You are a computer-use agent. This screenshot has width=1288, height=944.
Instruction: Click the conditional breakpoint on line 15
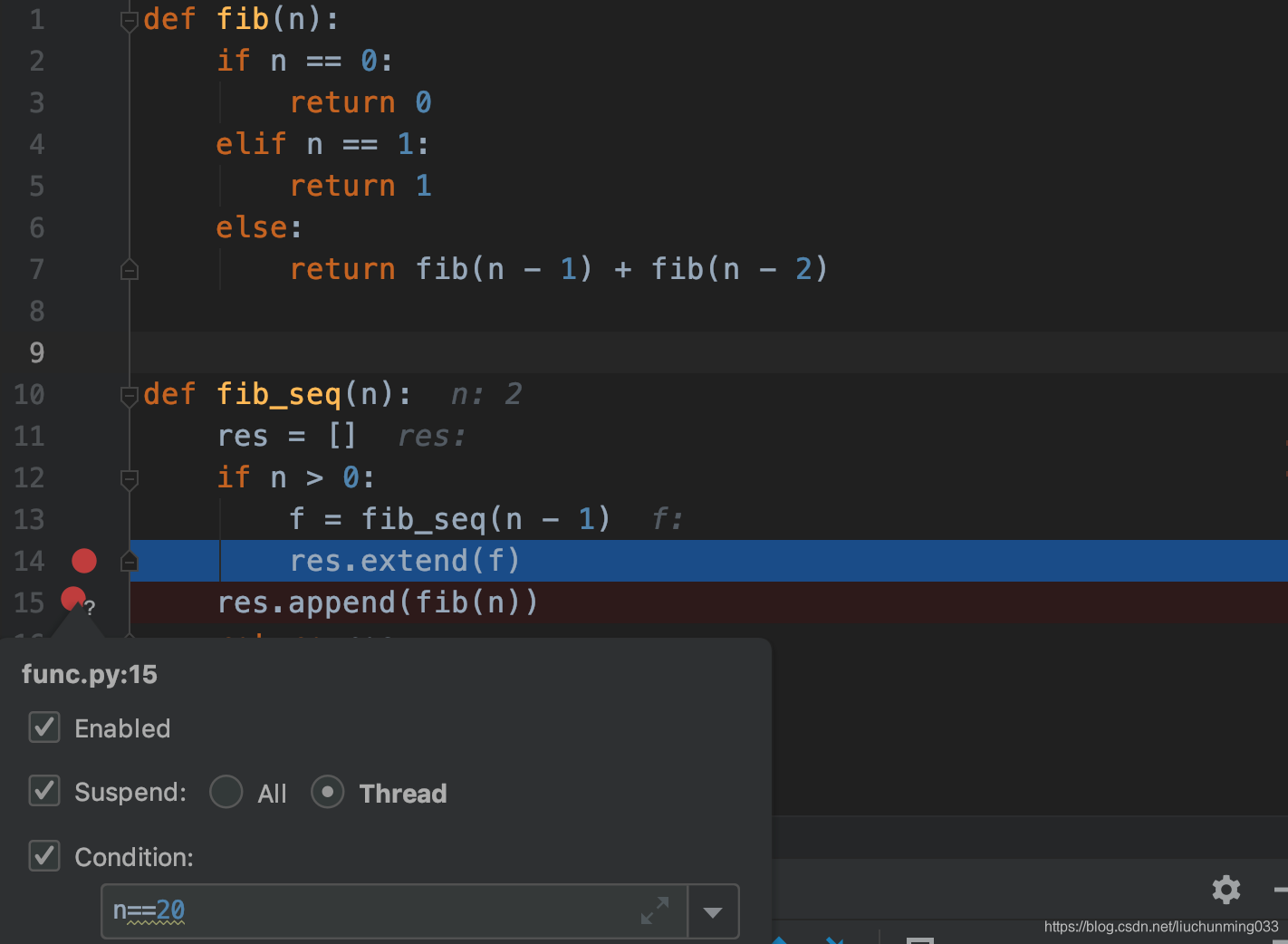coord(73,600)
